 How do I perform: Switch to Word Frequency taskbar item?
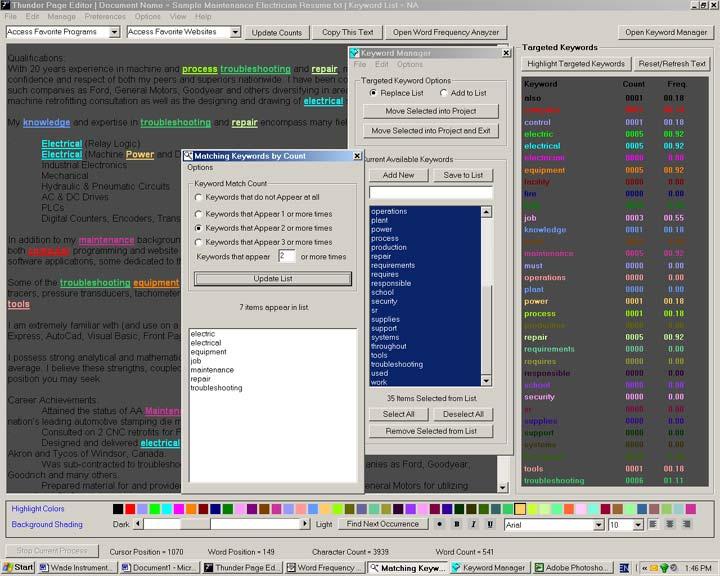[324, 568]
